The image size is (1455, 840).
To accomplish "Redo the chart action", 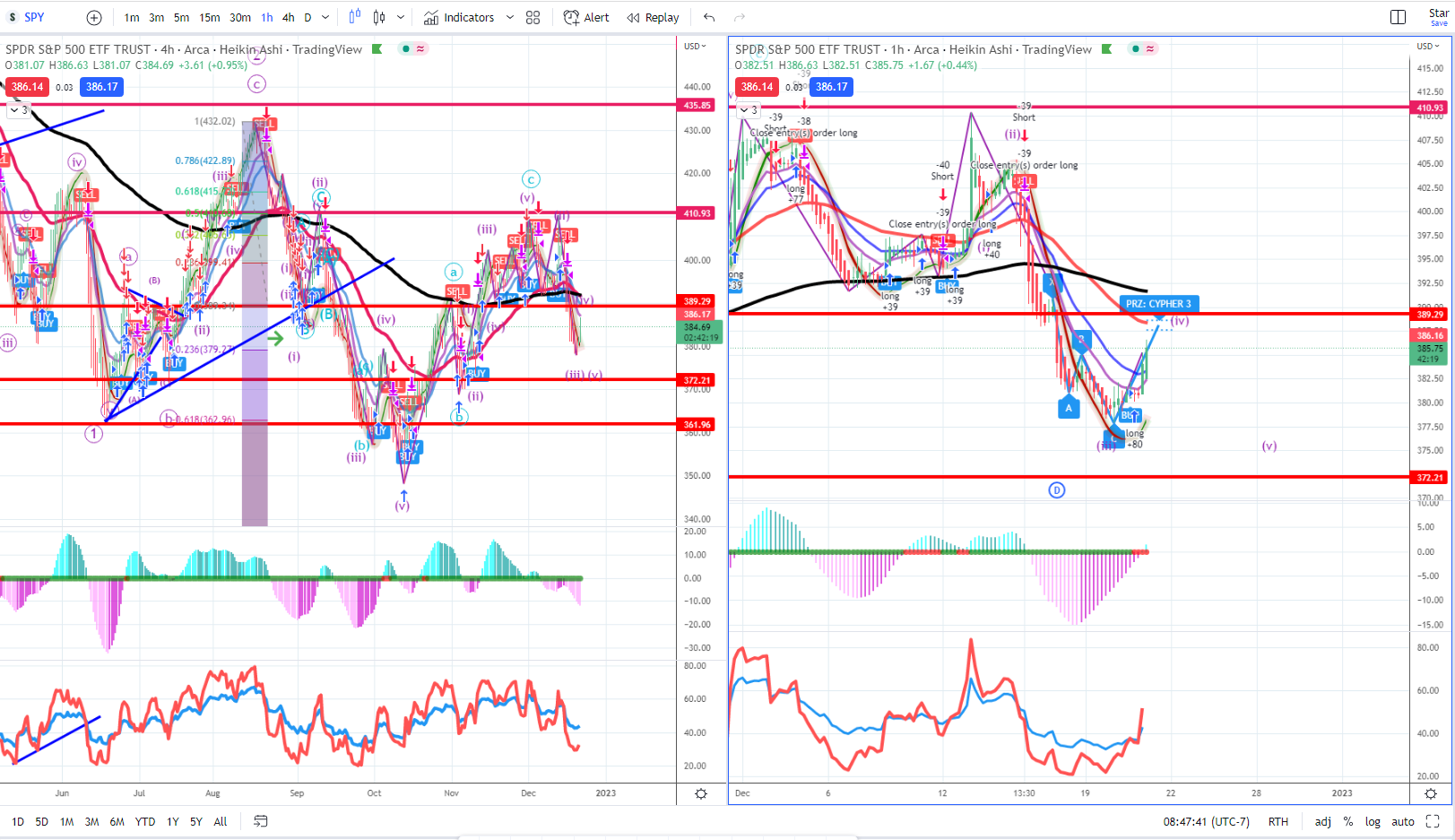I will (x=740, y=17).
